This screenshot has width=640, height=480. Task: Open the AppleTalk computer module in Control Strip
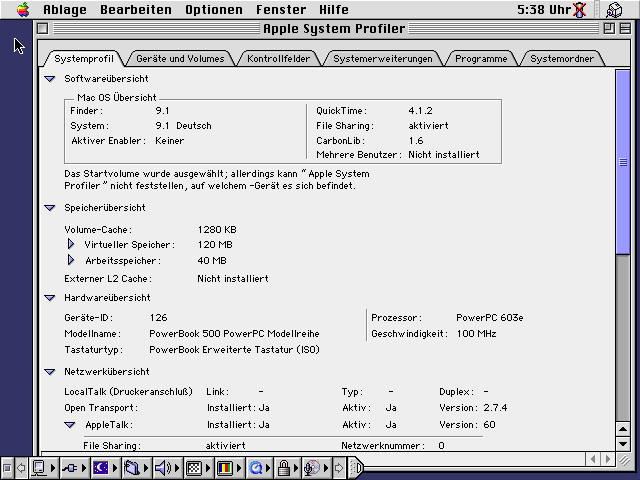pyautogui.click(x=43, y=468)
